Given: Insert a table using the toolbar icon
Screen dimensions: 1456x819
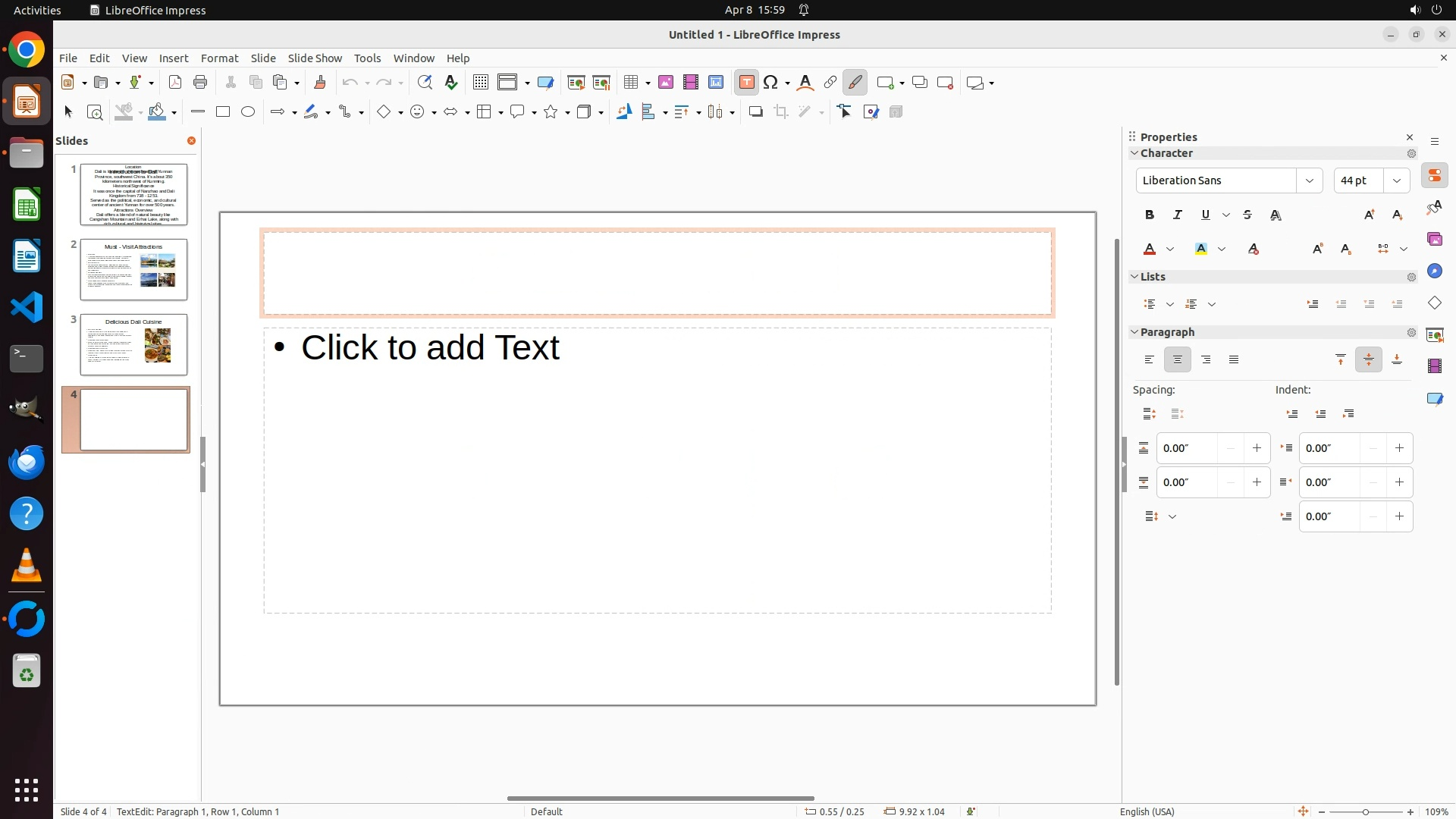Looking at the screenshot, I should pyautogui.click(x=631, y=83).
